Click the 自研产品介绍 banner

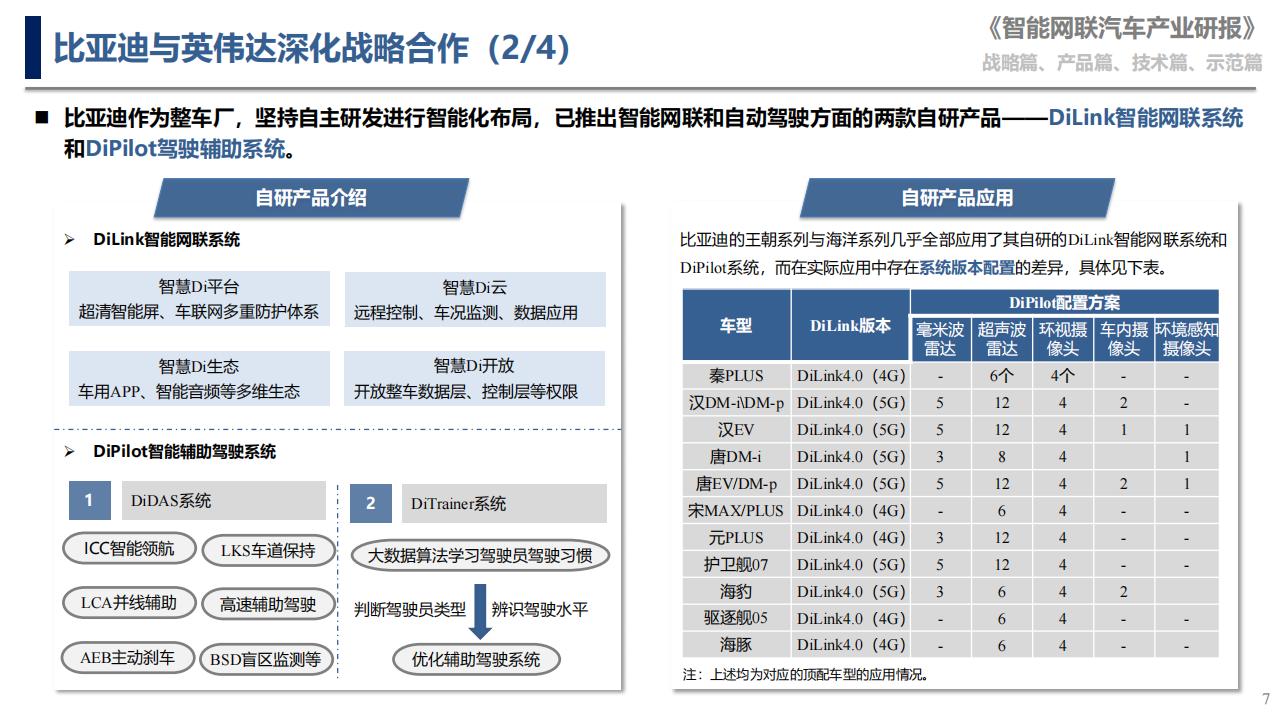(311, 198)
